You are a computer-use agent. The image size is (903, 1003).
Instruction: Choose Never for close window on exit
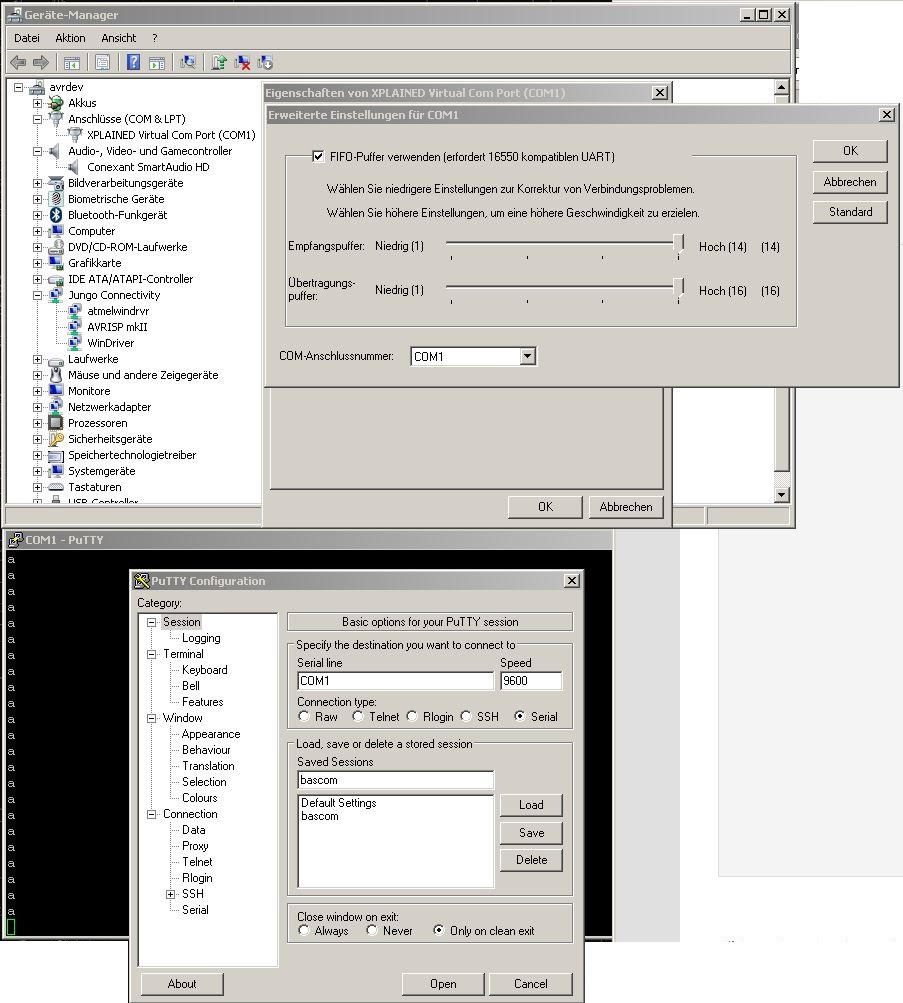372,930
